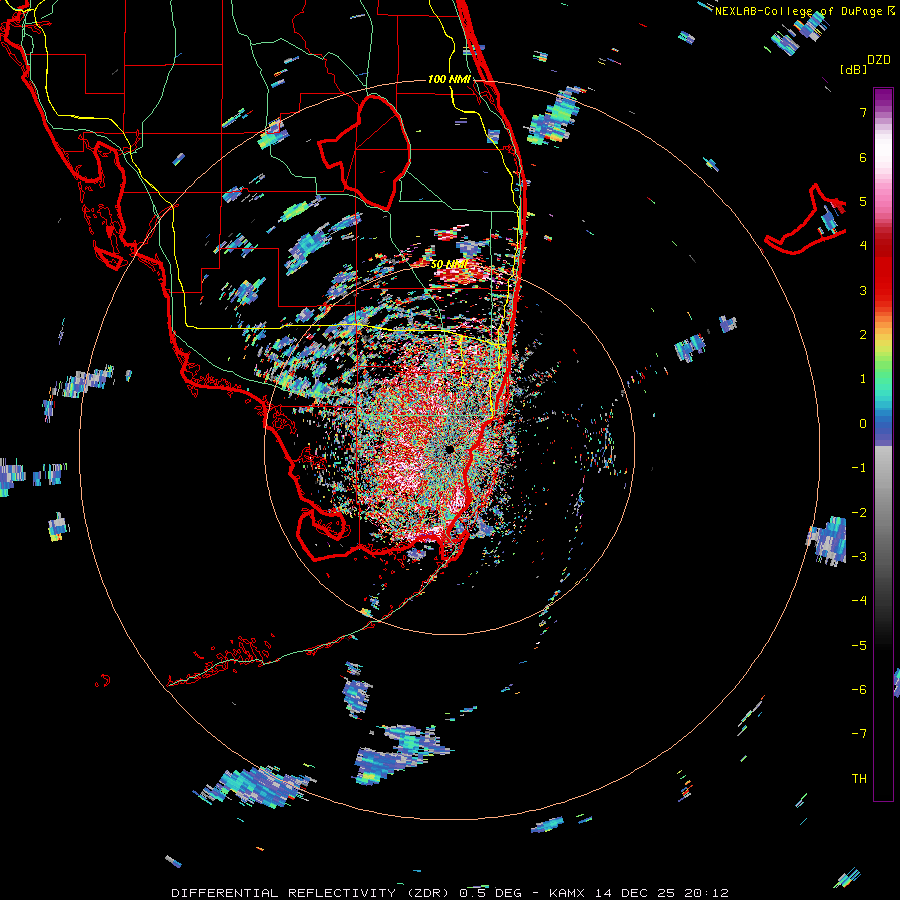
Task: Click the -5 dB value on color scale
Action: point(859,646)
